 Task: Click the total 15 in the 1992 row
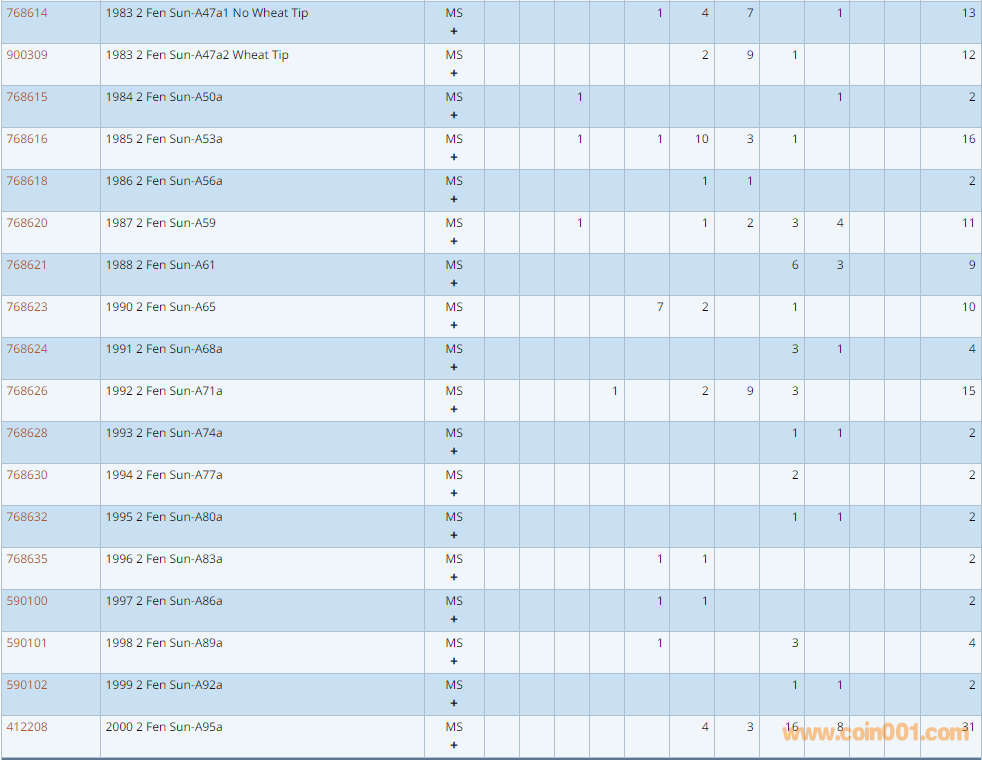968,391
